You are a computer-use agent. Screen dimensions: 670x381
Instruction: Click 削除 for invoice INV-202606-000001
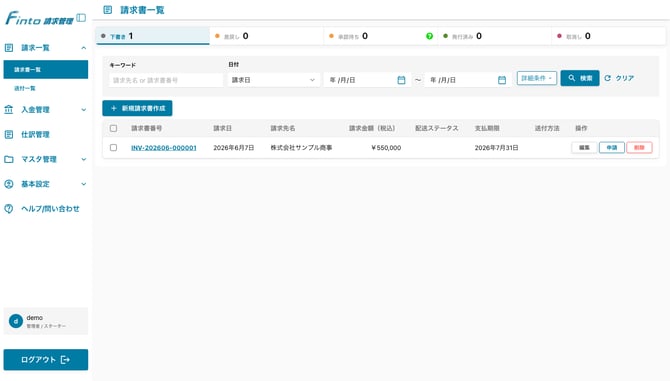click(639, 147)
